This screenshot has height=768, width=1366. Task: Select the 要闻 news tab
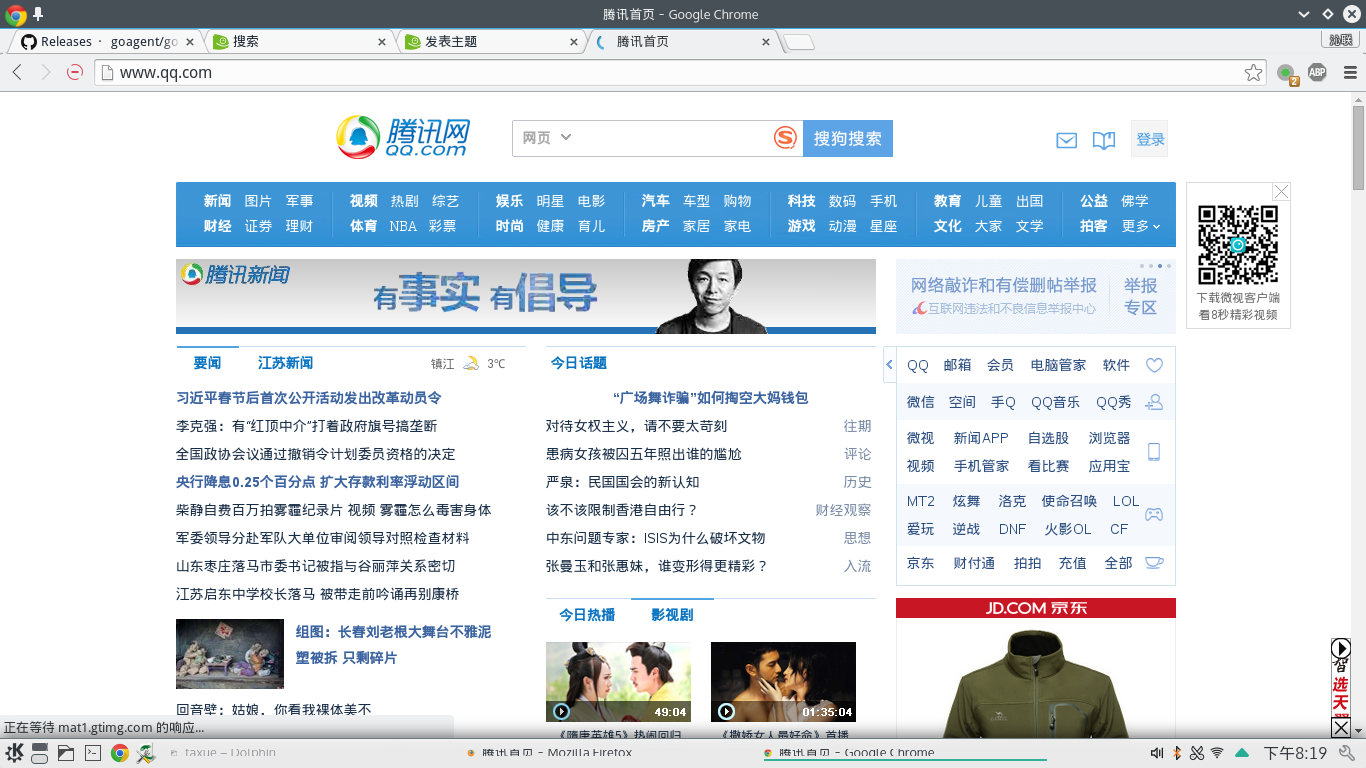(207, 363)
